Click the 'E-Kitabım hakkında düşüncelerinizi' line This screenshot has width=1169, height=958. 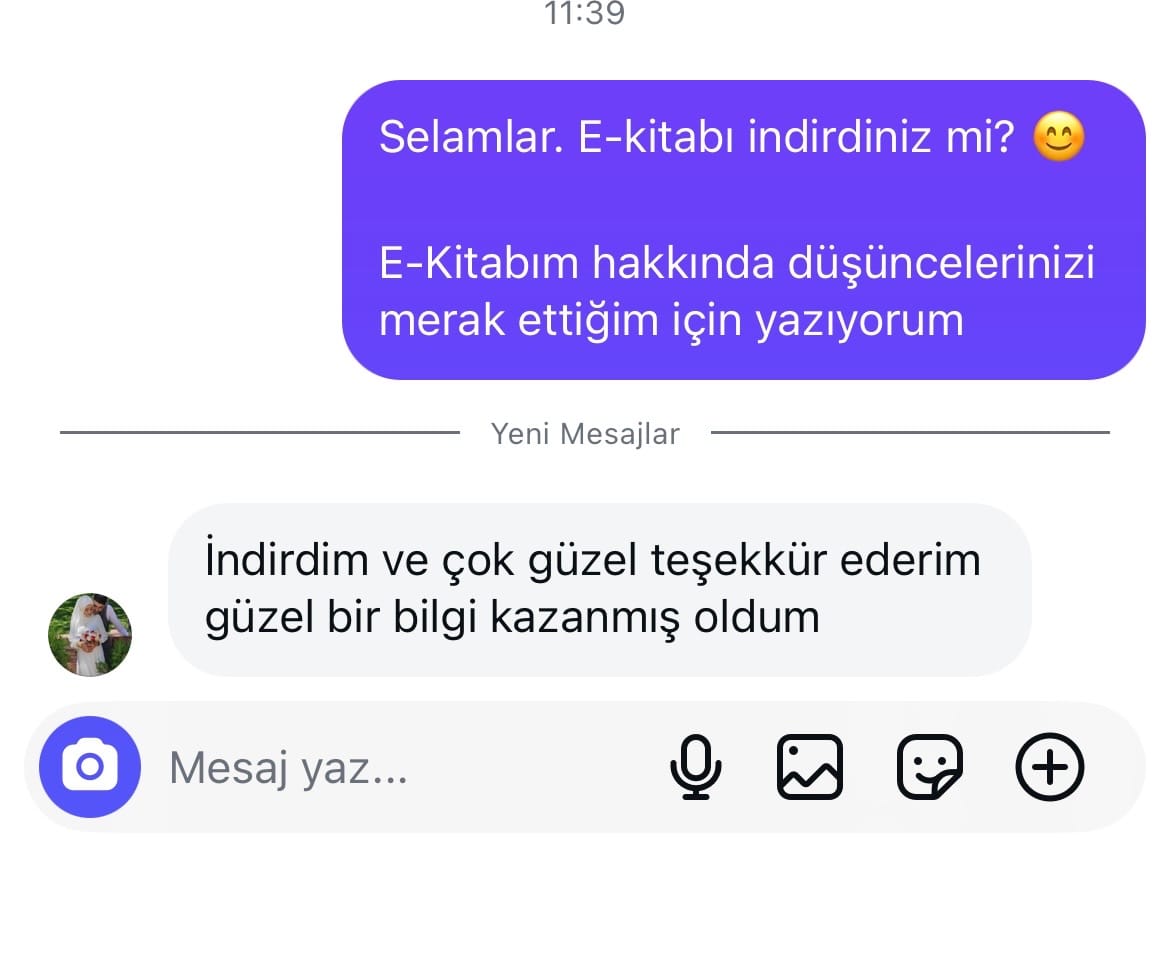point(737,263)
